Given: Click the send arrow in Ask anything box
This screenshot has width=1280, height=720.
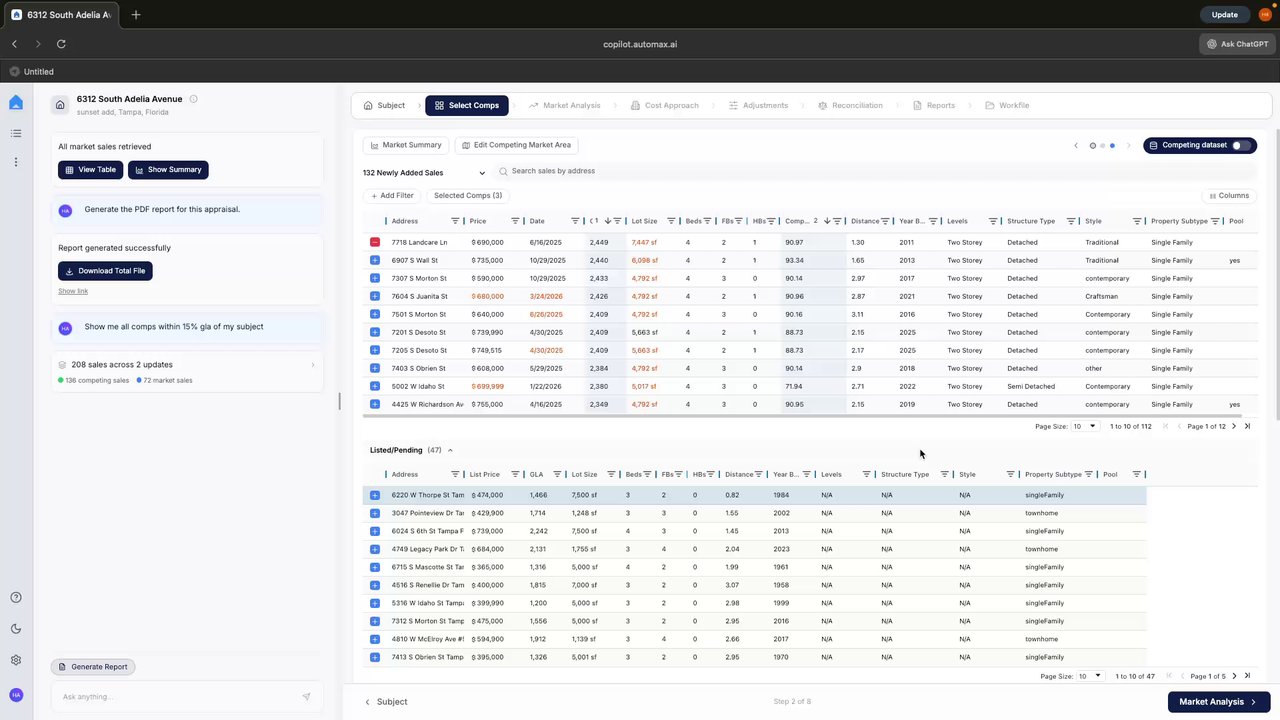Looking at the screenshot, I should click(x=306, y=697).
